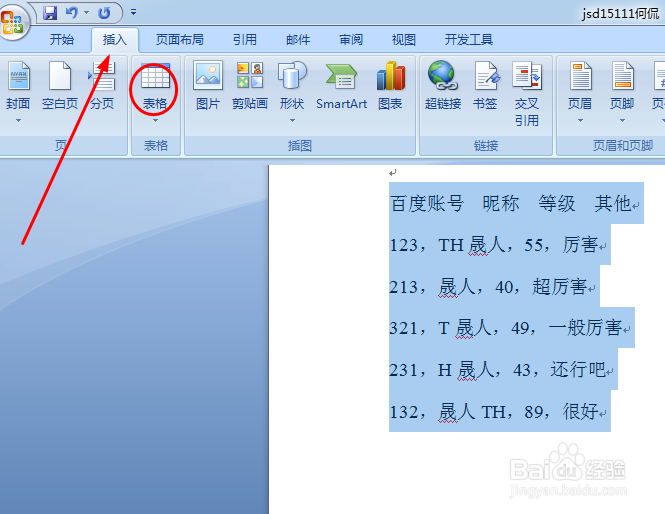Insert a hyperlink with 超链接

tap(443, 86)
